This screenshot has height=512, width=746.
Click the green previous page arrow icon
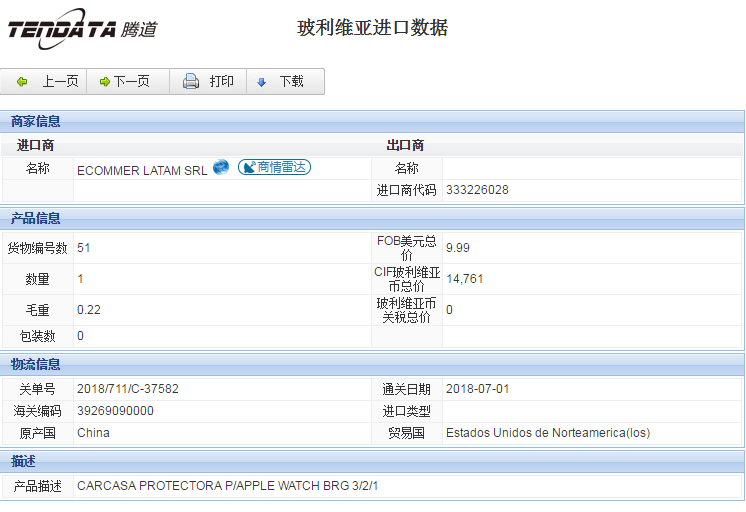(22, 82)
